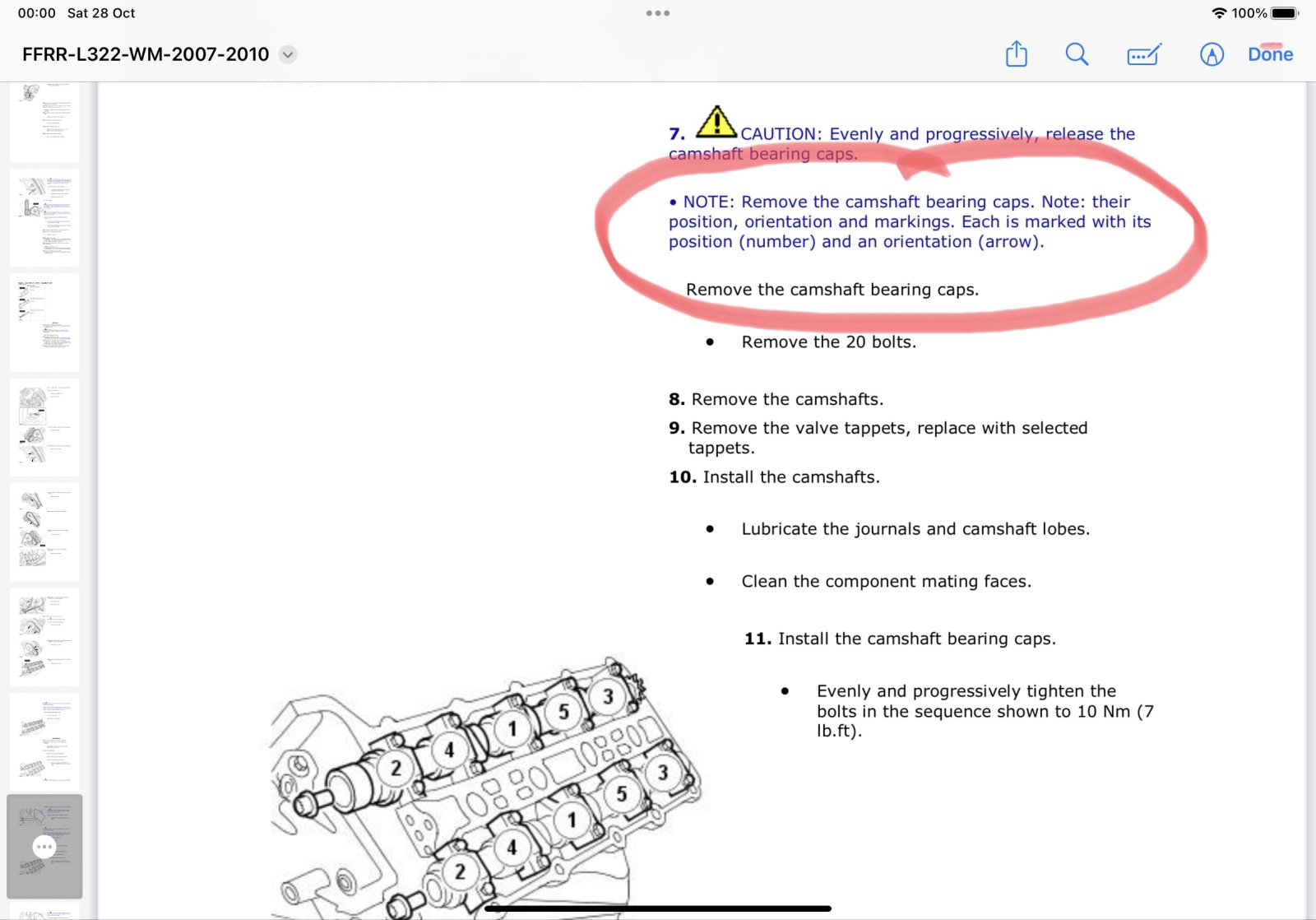Tap step 10 'Install the camshafts.'
Screen dimensions: 1316x920
click(x=774, y=477)
